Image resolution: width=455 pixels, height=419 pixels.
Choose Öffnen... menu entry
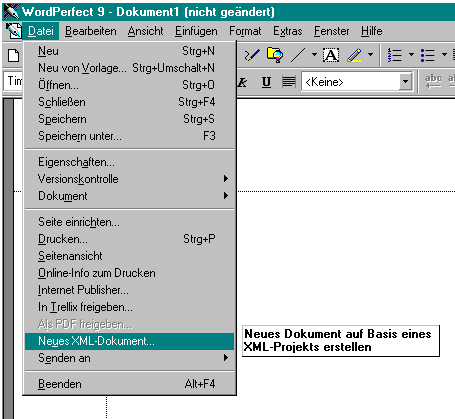pyautogui.click(x=129, y=85)
